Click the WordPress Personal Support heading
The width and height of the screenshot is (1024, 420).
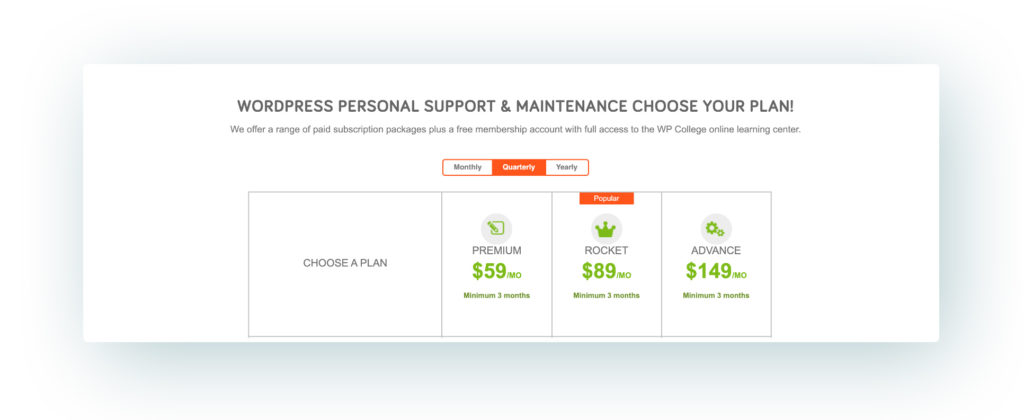tap(515, 106)
